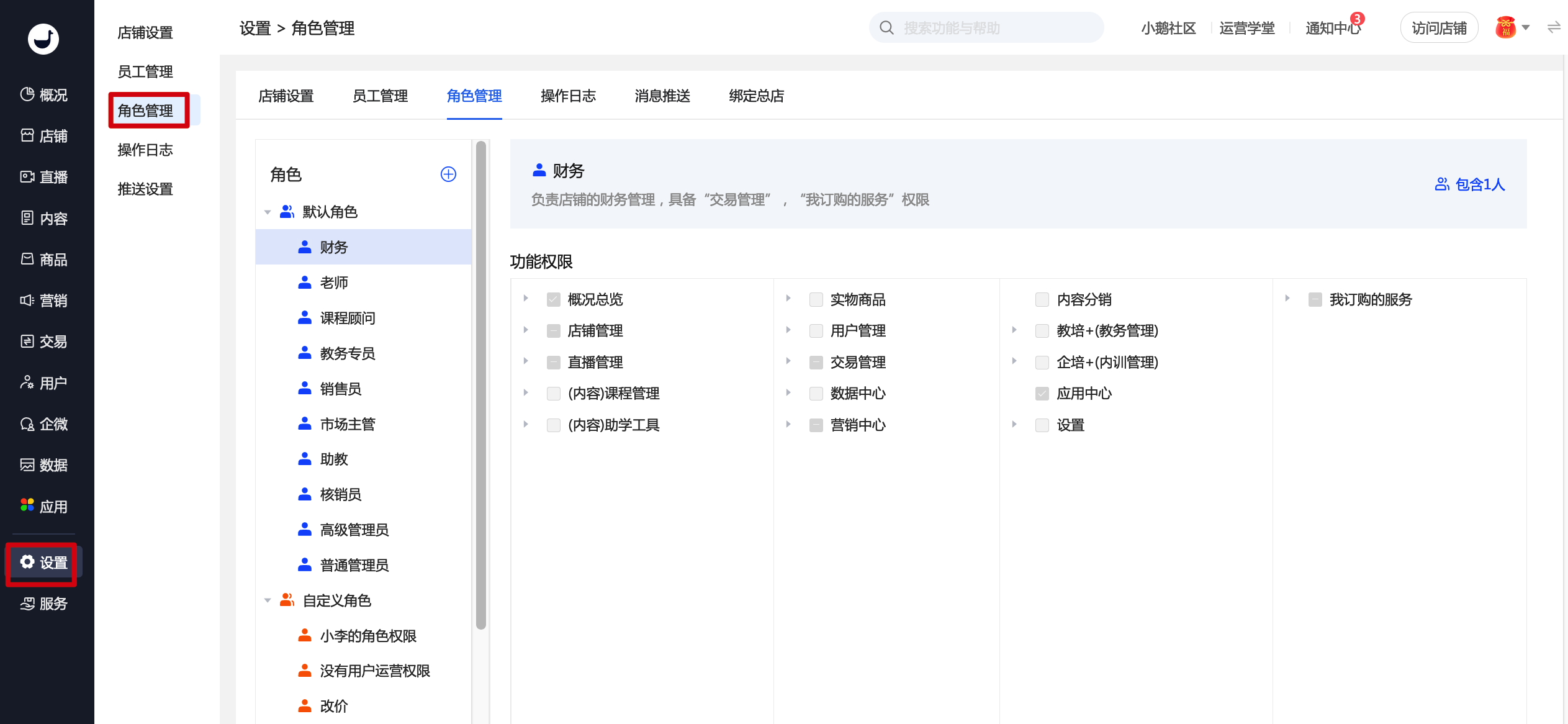View members via 包含1人 link
Screen dimensions: 1568x724
point(1470,184)
